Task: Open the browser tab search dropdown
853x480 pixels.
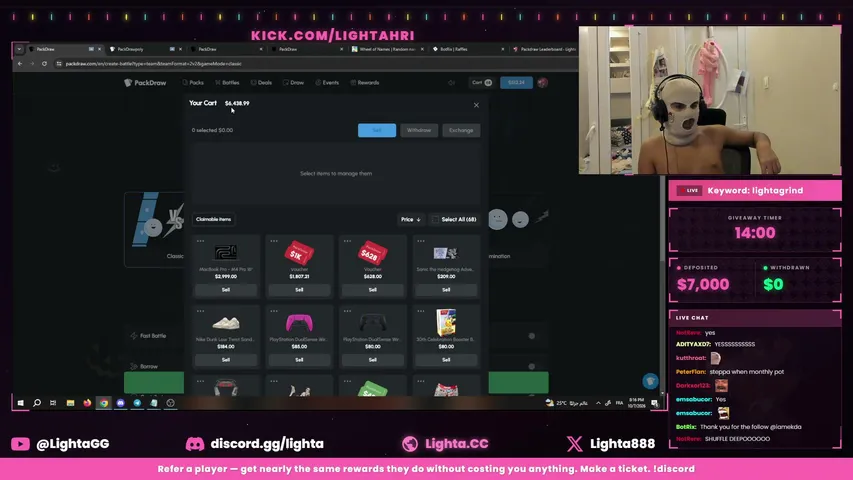Action: [19, 49]
